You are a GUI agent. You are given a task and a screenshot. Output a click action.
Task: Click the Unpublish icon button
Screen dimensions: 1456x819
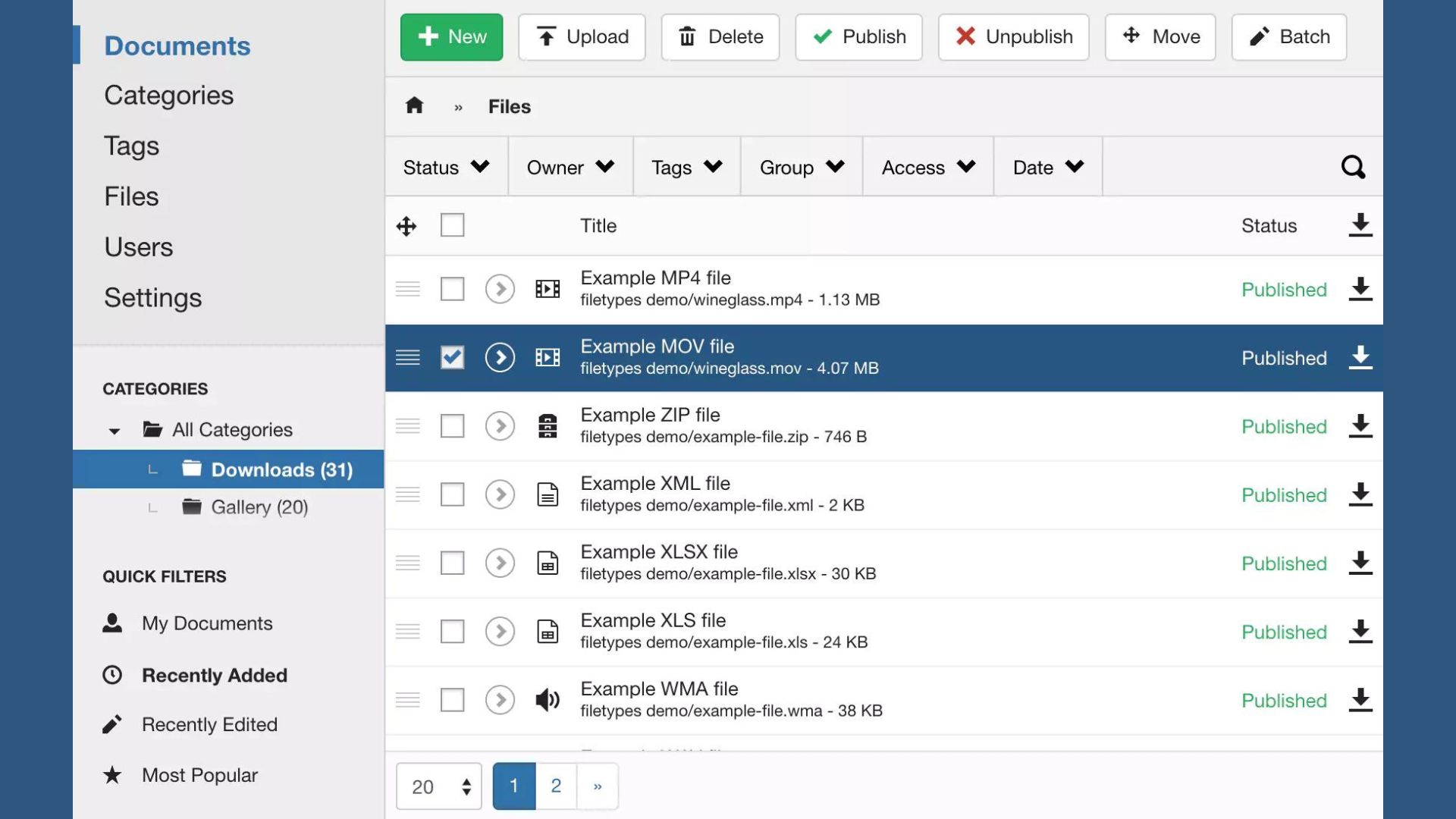(1012, 37)
